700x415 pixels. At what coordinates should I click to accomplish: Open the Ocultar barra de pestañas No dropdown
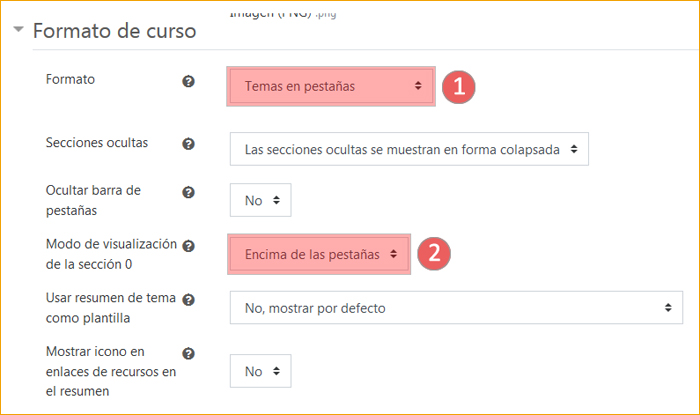coord(260,201)
